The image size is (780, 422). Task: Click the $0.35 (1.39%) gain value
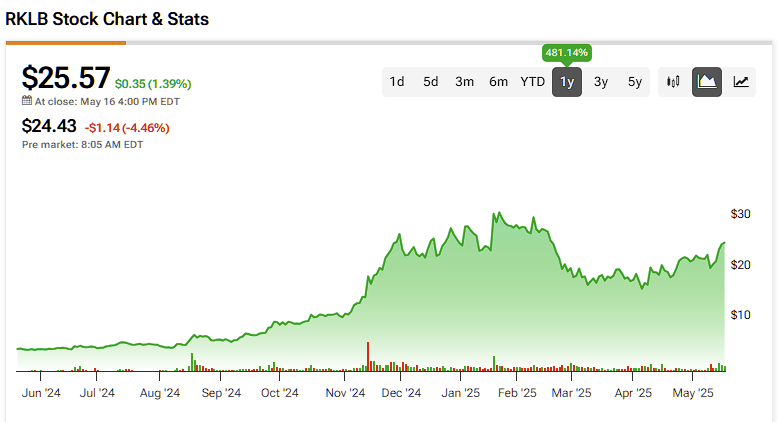pos(153,84)
